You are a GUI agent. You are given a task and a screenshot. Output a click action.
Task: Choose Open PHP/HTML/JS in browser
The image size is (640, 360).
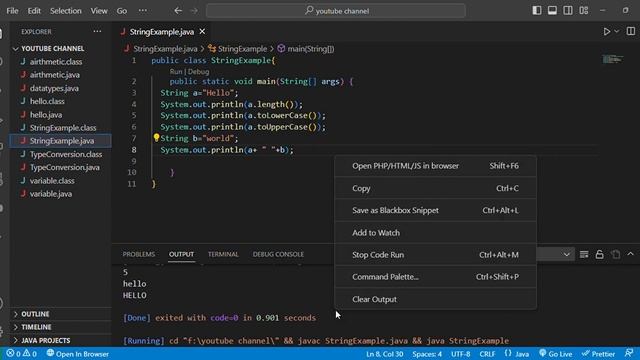click(x=436, y=166)
